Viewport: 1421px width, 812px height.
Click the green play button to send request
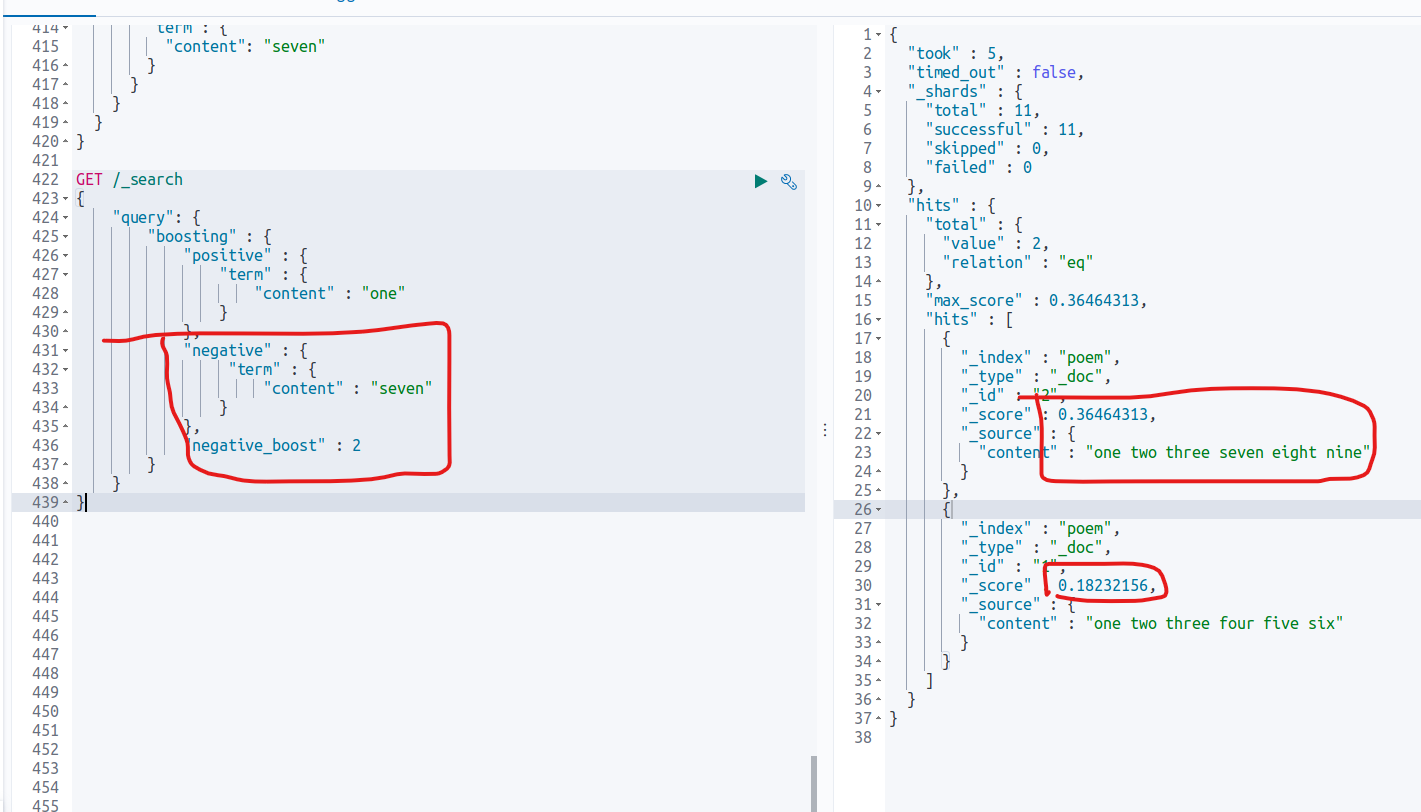pos(761,181)
